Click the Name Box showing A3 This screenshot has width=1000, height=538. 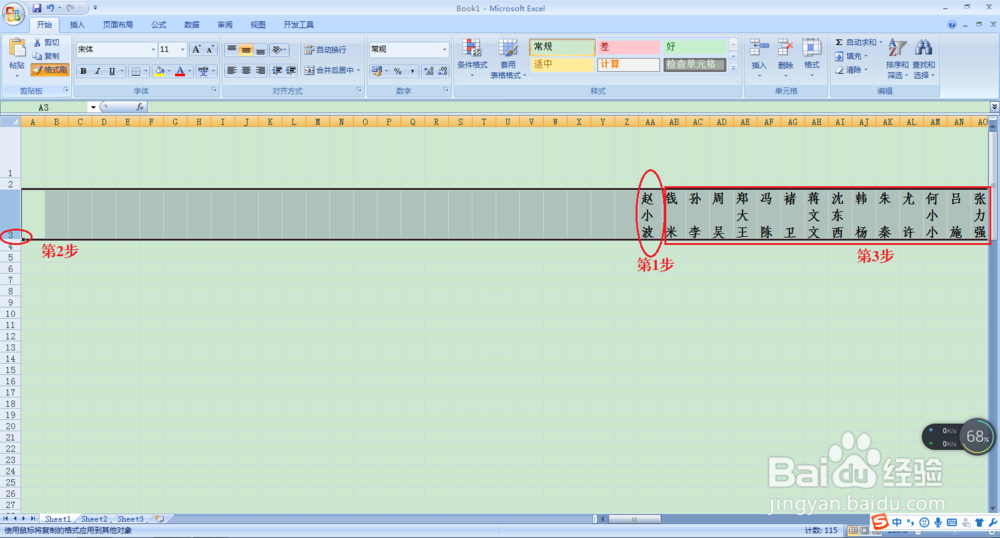[x=43, y=107]
